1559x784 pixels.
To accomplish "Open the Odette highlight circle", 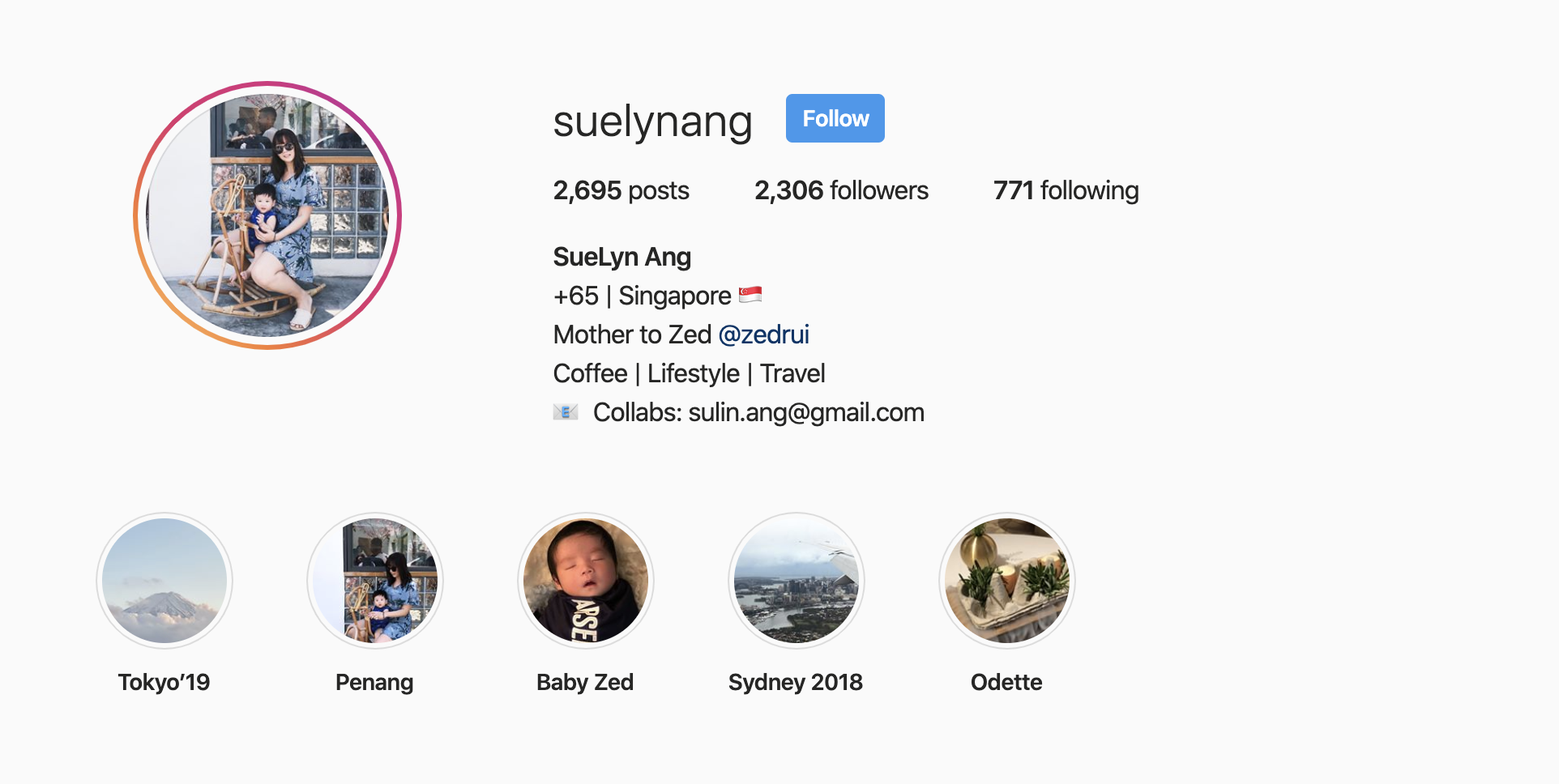I will pos(1007,581).
